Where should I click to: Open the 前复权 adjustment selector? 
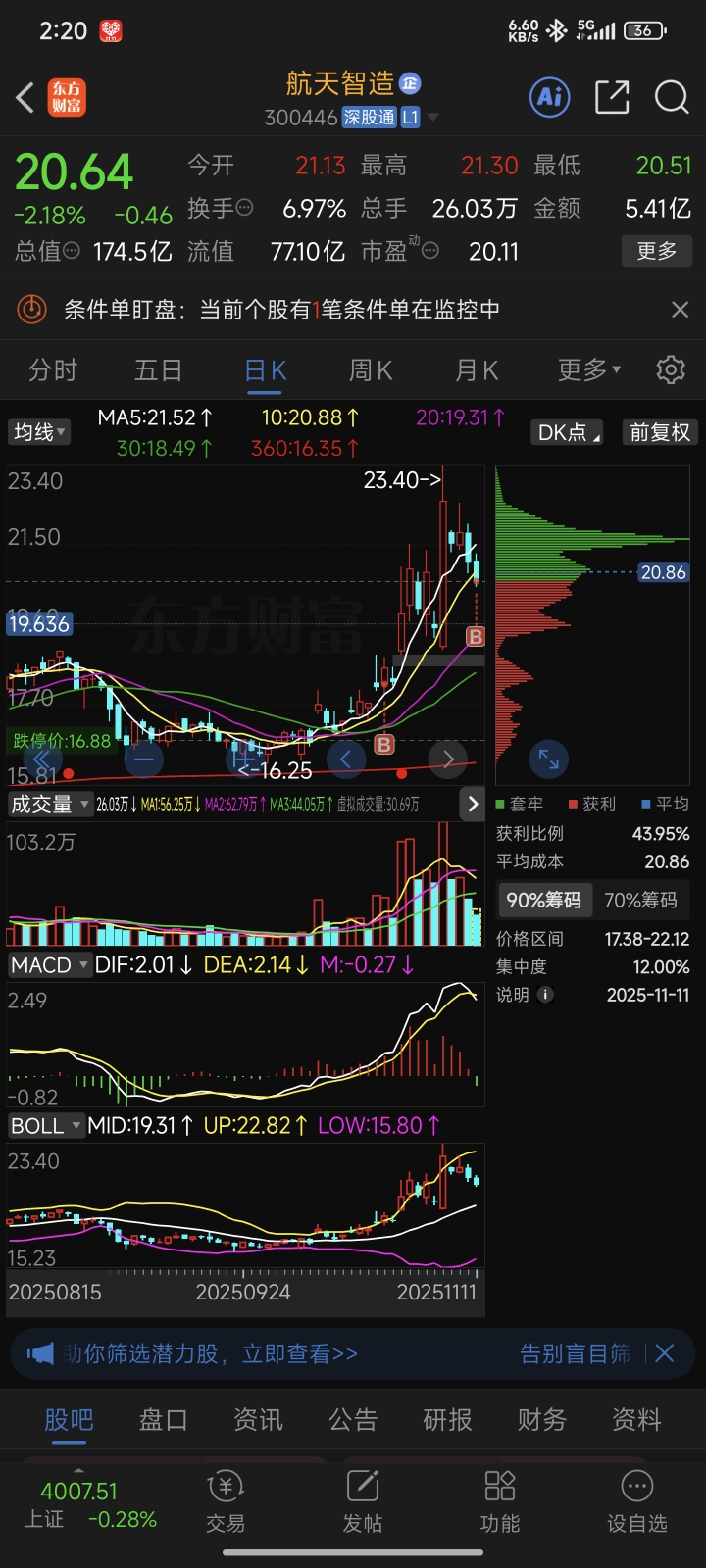click(x=660, y=431)
